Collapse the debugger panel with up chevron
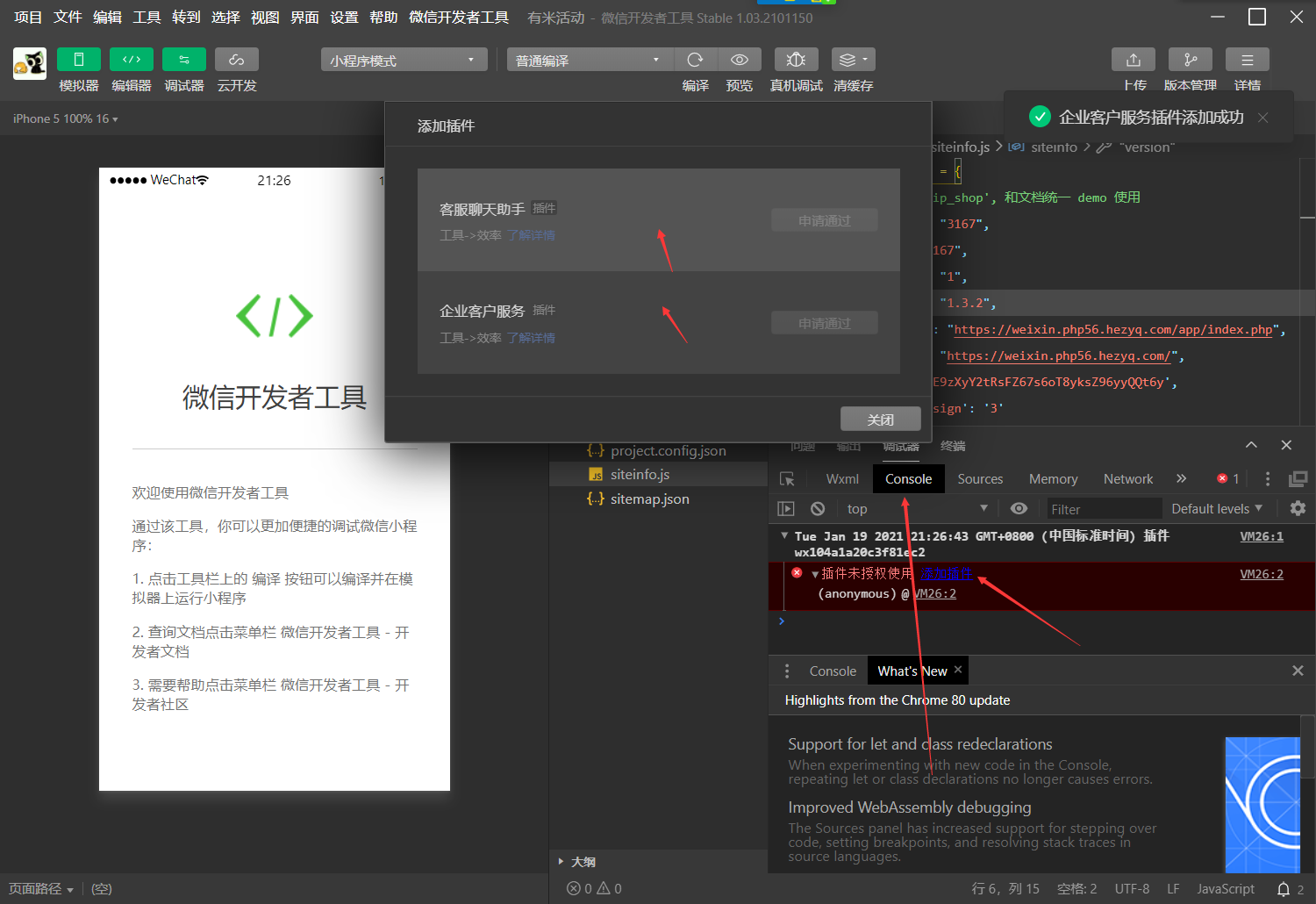This screenshot has height=904, width=1316. click(x=1251, y=445)
